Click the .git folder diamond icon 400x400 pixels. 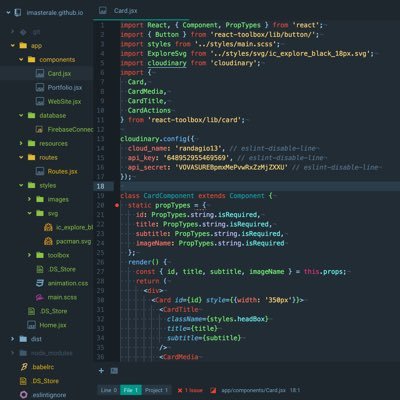point(23,32)
